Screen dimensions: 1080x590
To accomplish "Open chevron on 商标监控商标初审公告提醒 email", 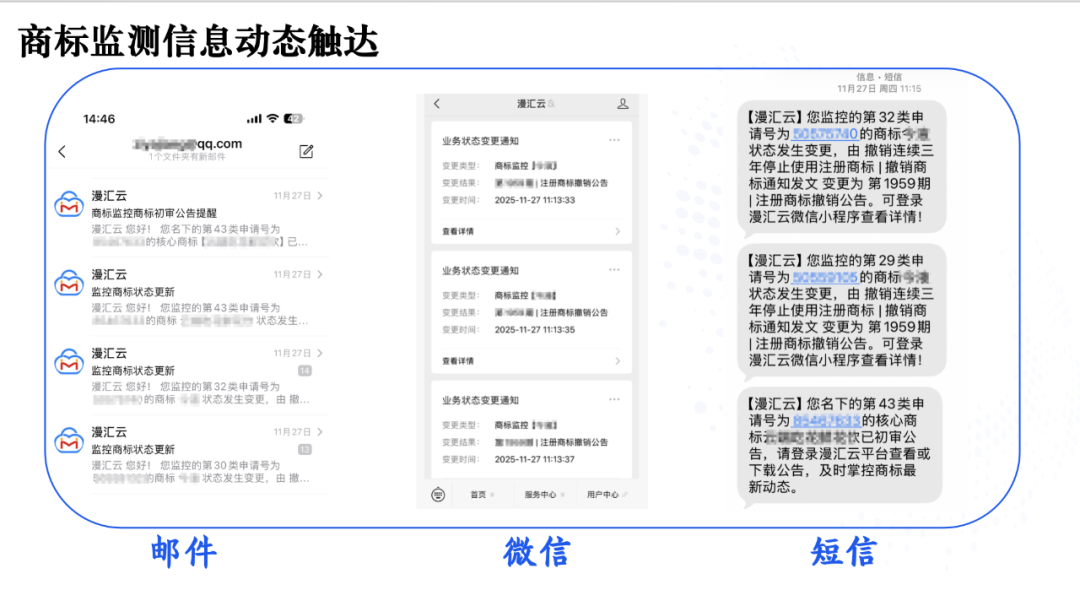I will (x=320, y=196).
